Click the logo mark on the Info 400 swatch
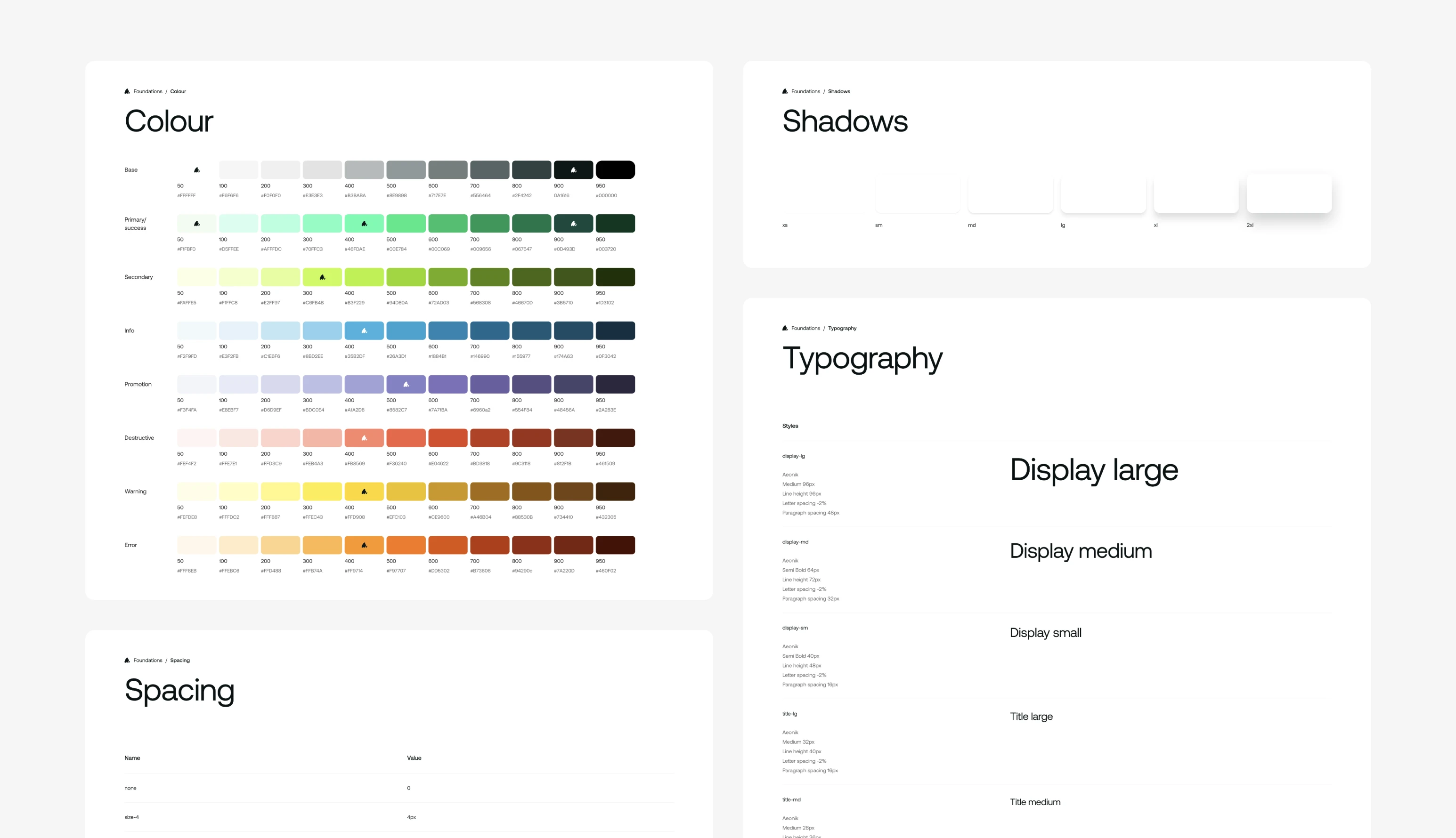Image resolution: width=1456 pixels, height=838 pixels. (x=364, y=331)
